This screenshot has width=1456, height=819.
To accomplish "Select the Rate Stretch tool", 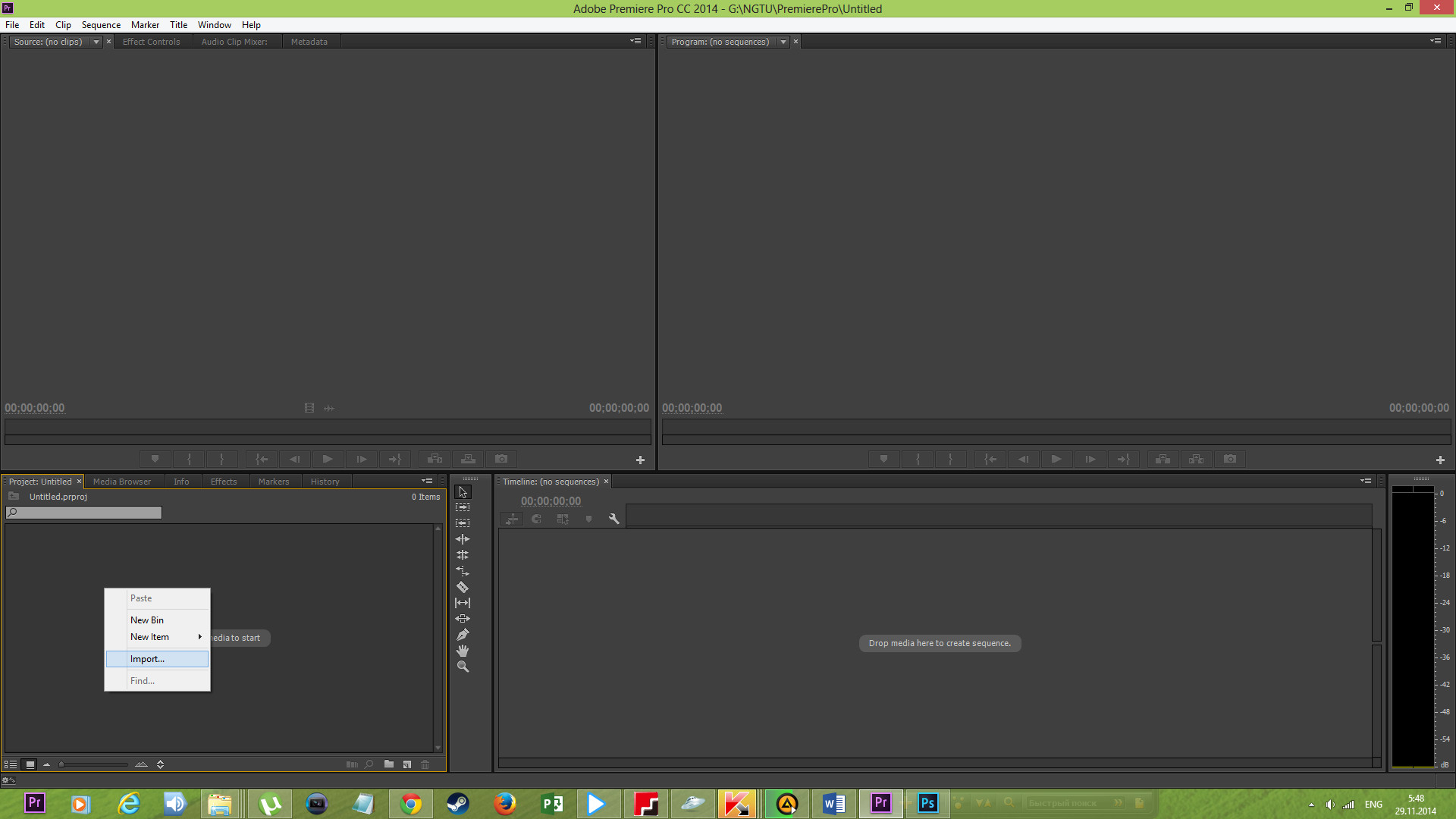I will 463,571.
